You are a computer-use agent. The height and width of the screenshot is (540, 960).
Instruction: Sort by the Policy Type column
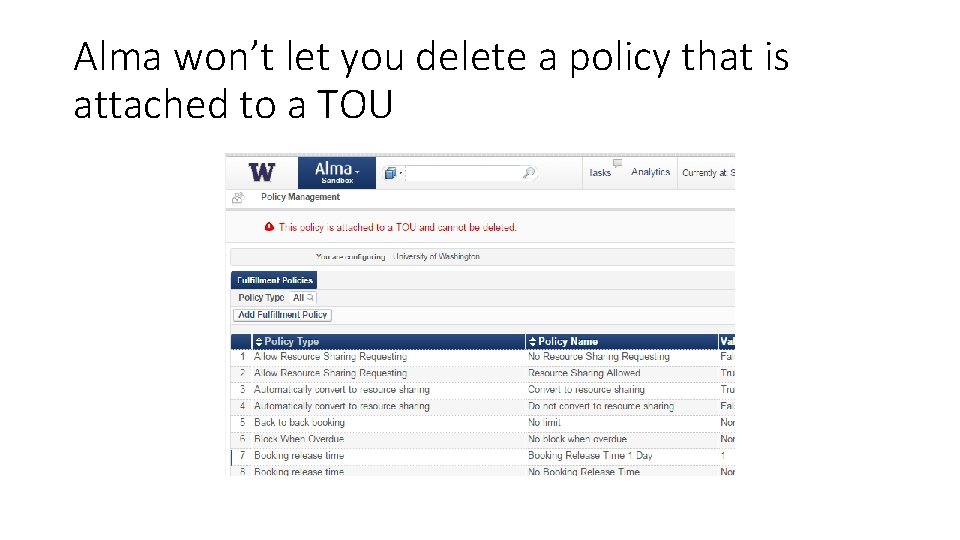coord(291,341)
